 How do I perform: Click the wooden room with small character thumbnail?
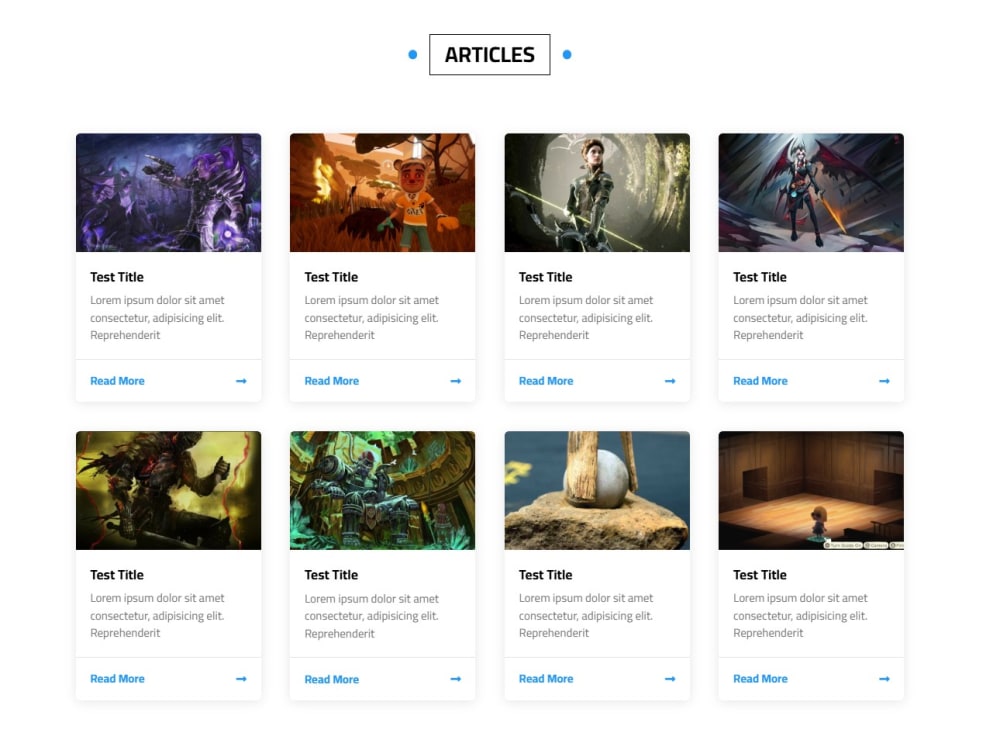(811, 490)
